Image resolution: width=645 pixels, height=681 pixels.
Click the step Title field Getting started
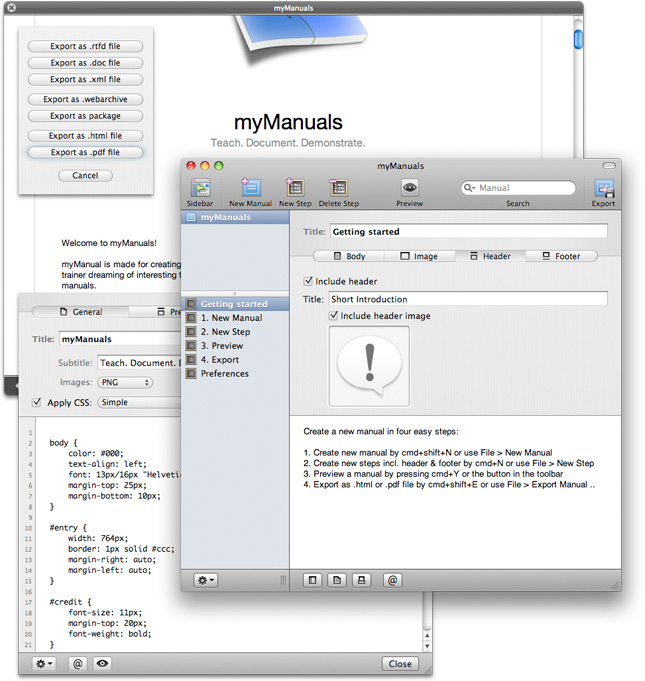468,231
